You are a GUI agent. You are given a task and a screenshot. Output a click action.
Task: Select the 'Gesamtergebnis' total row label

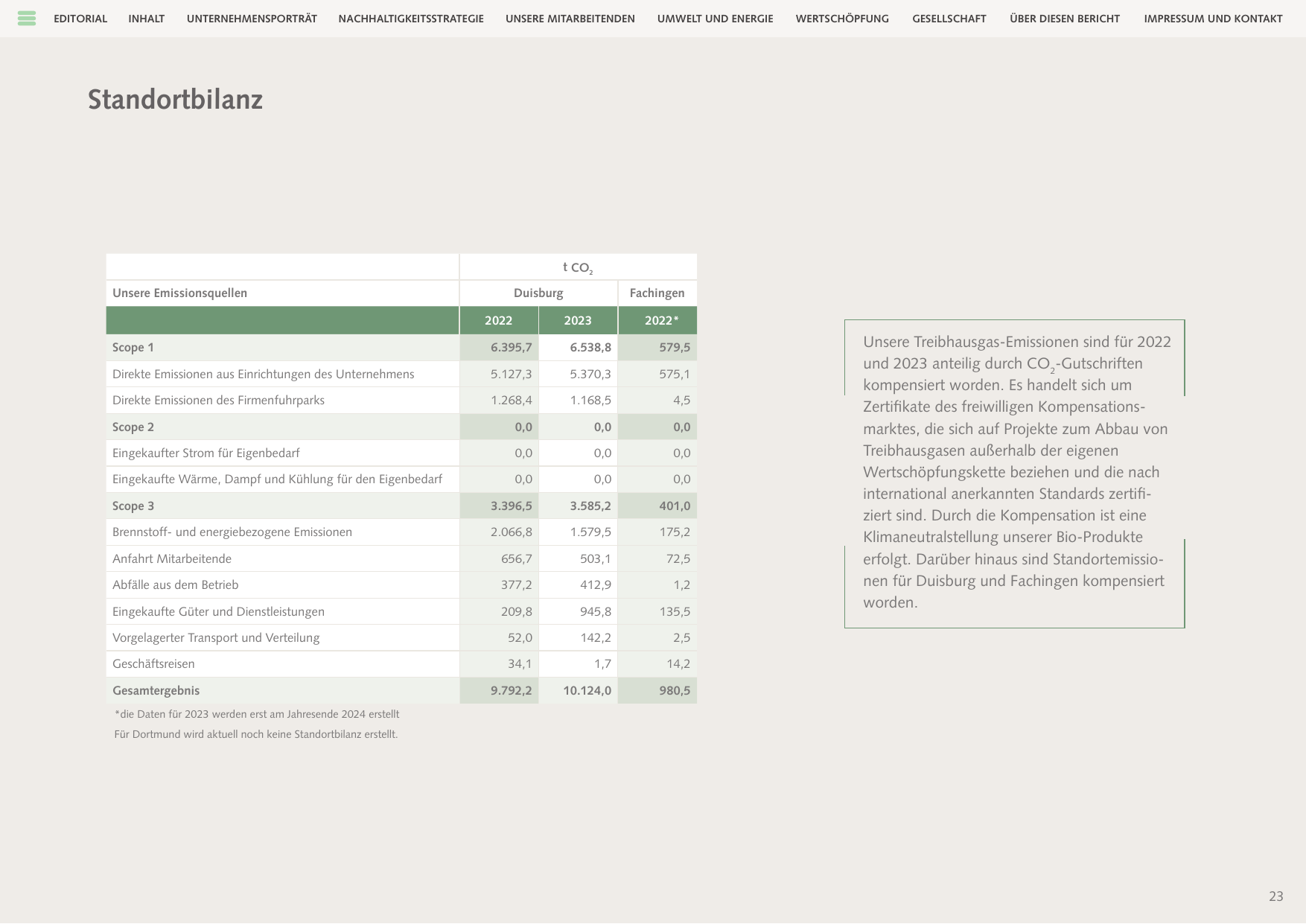(x=156, y=691)
